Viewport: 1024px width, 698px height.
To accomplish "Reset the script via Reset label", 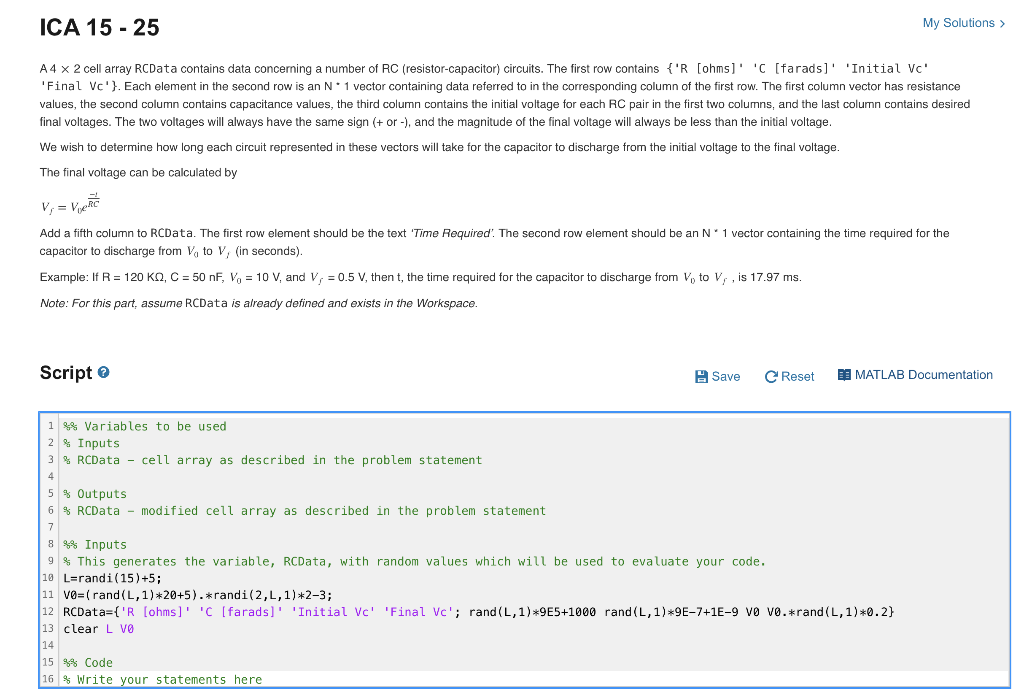I will tap(797, 377).
